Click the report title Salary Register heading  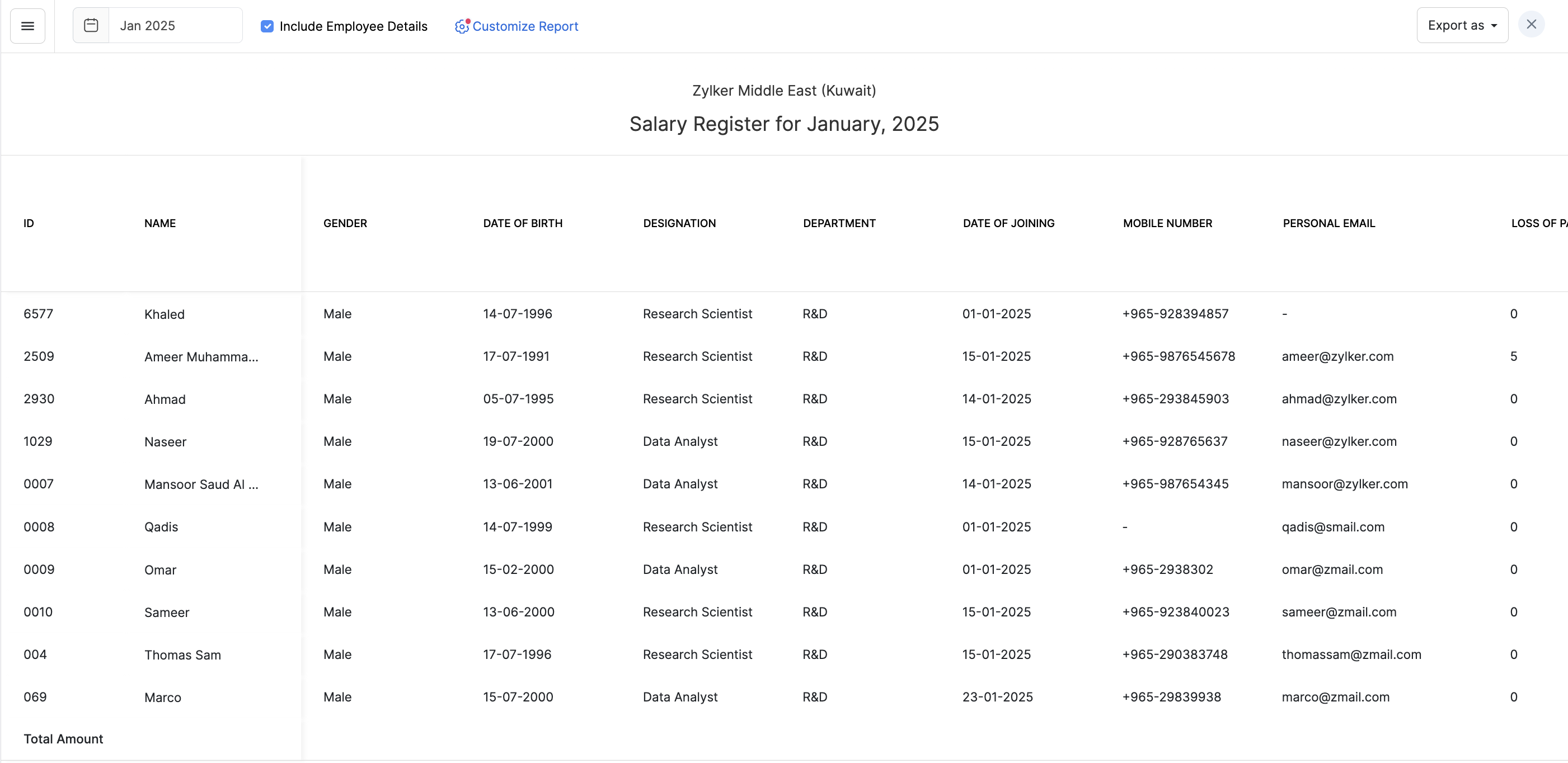(x=783, y=124)
